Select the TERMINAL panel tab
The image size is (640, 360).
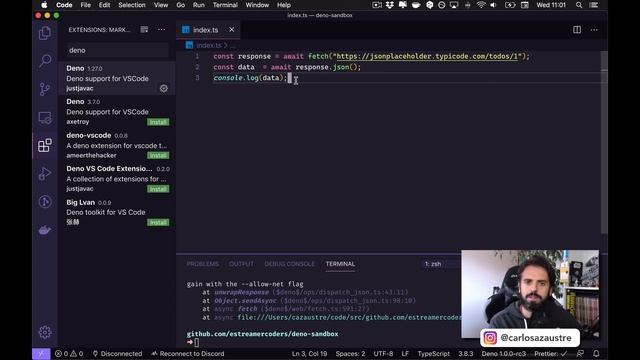coord(340,264)
